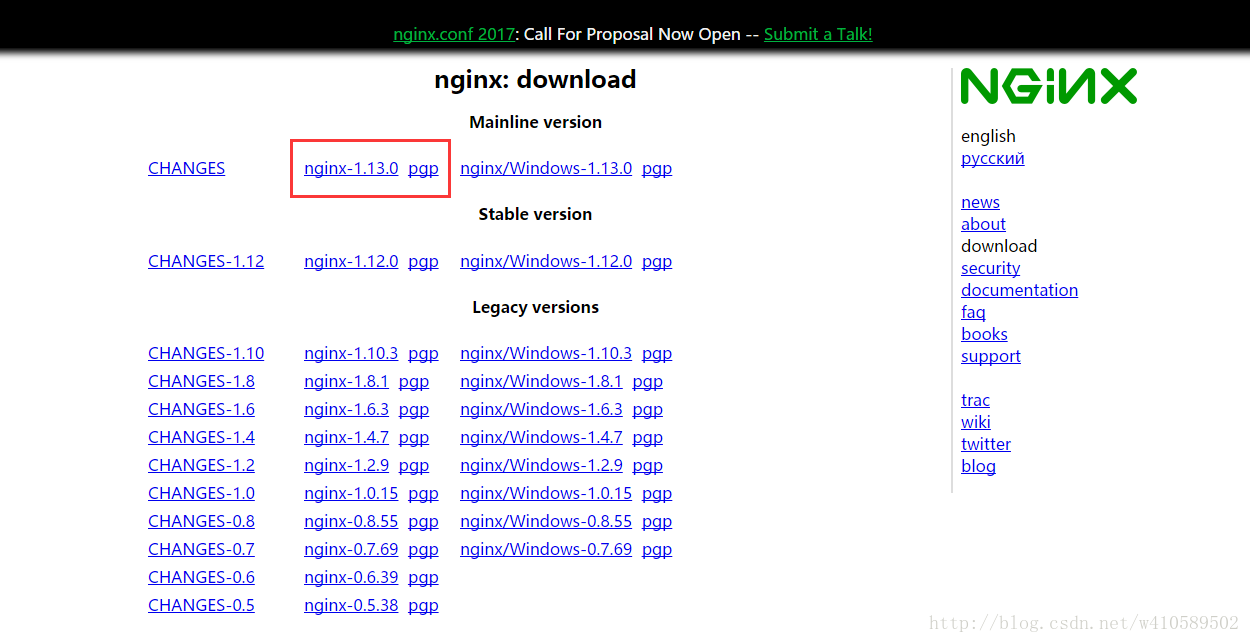Download nginx-1.6.3 source
The width and height of the screenshot is (1250, 643).
346,409
